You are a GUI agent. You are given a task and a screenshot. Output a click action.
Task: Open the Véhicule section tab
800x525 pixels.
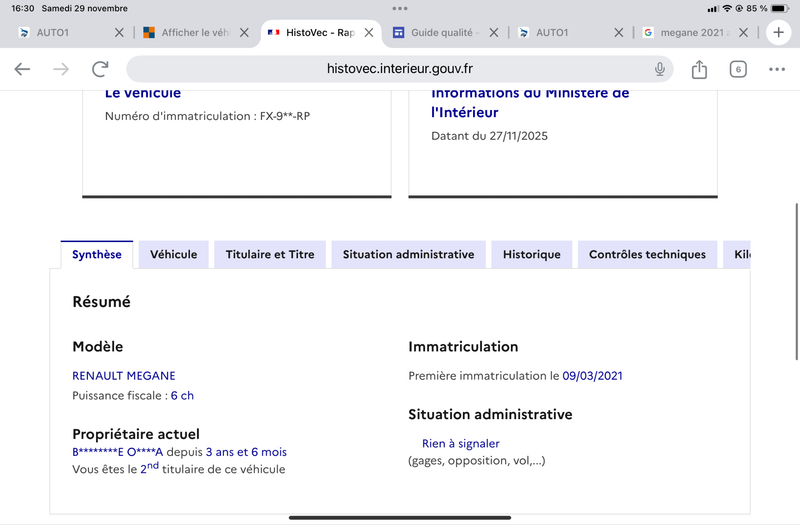[x=173, y=255]
